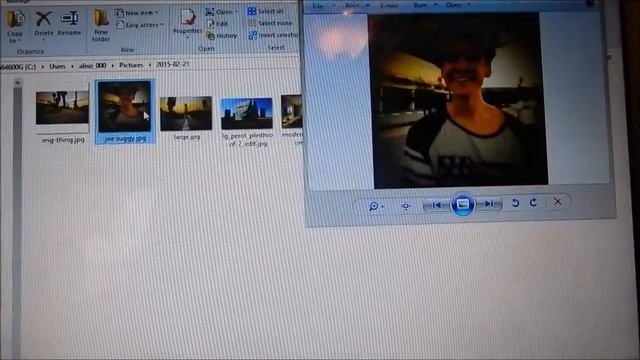Open the Burn menu in Photo Viewer
This screenshot has height=360, width=640.
pyautogui.click(x=420, y=5)
